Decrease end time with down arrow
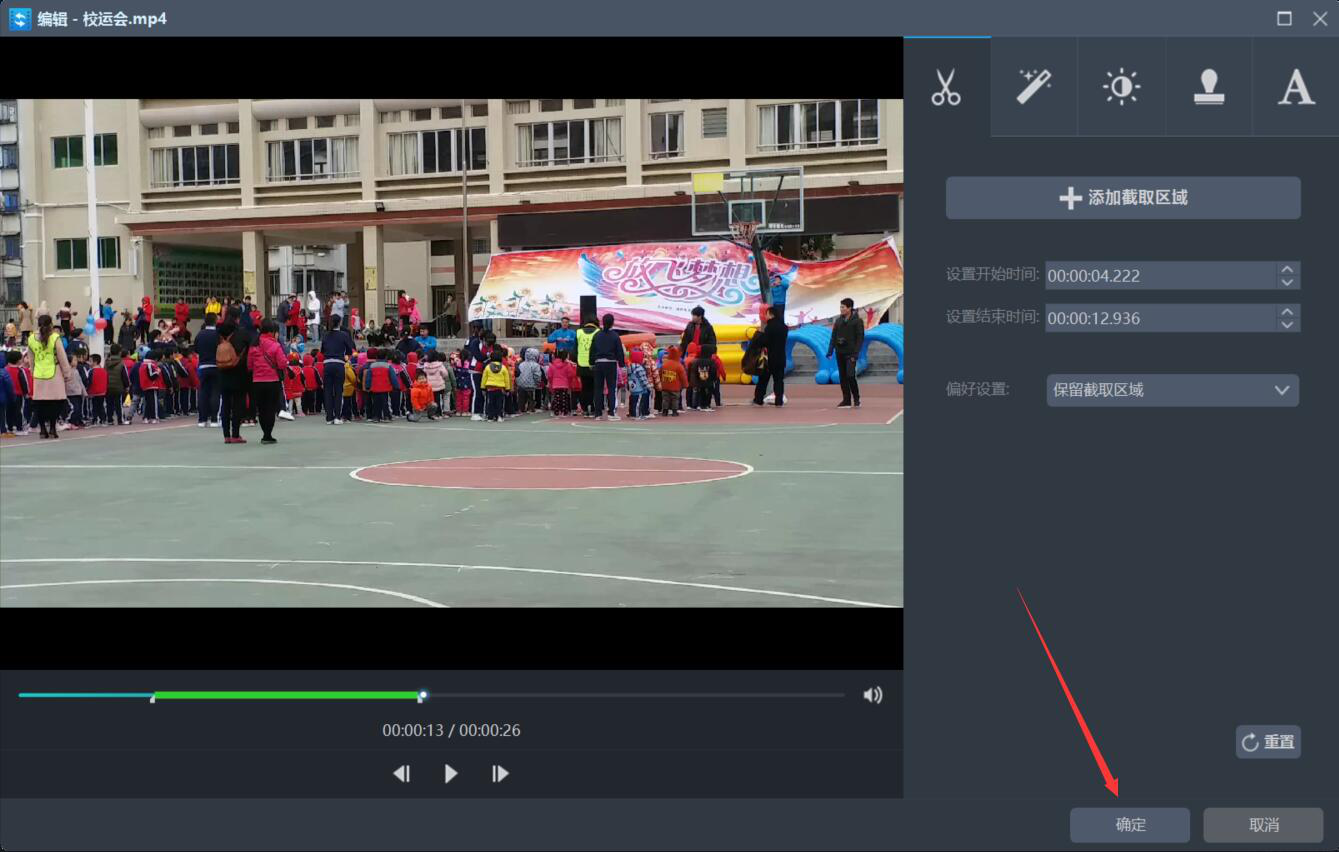Image resolution: width=1339 pixels, height=852 pixels. (x=1288, y=325)
